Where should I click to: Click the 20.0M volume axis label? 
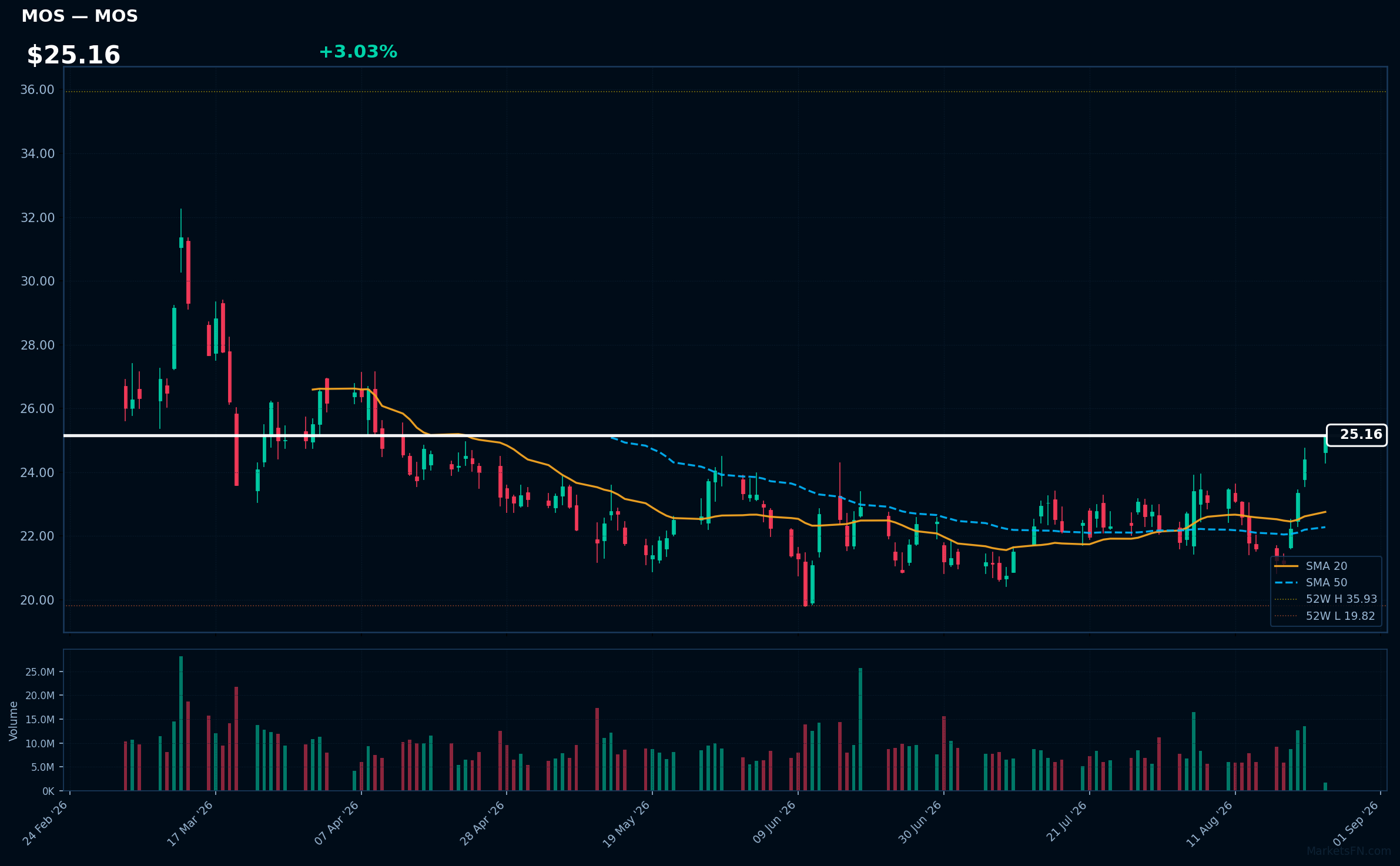[x=40, y=696]
